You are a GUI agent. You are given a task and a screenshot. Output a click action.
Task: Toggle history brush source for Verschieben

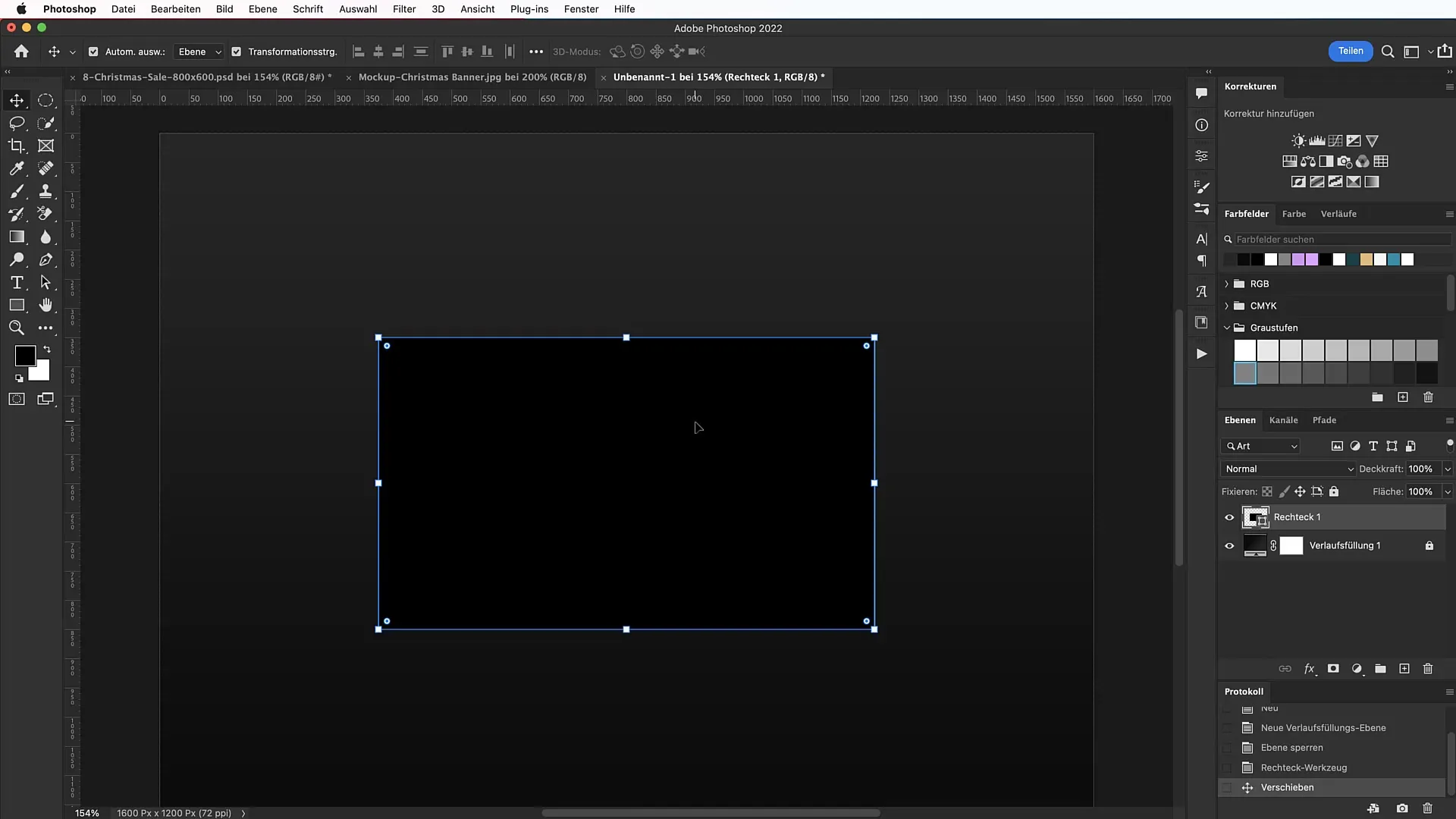1226,788
